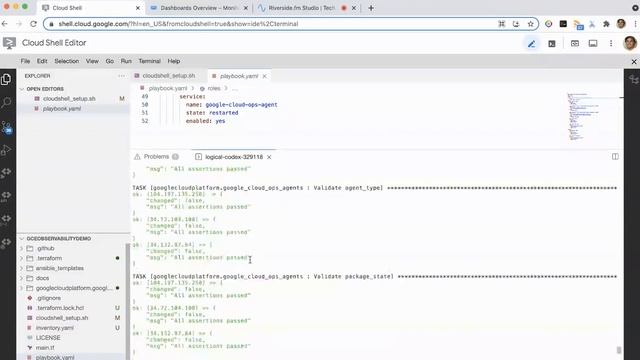
Task: Expand the googlecloudplatform.googl... folder
Action: [22, 288]
